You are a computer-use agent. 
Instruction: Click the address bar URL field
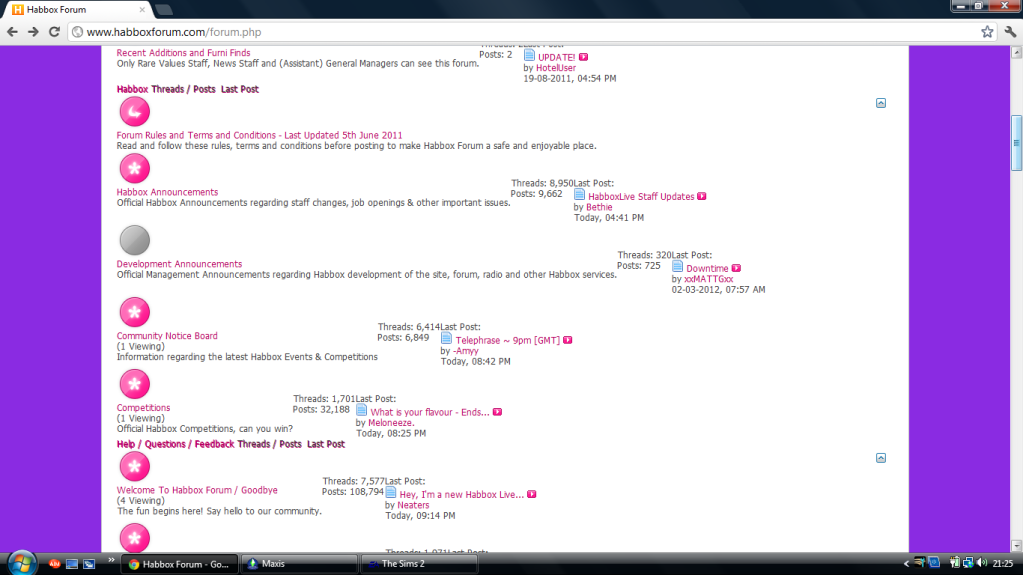pos(500,32)
